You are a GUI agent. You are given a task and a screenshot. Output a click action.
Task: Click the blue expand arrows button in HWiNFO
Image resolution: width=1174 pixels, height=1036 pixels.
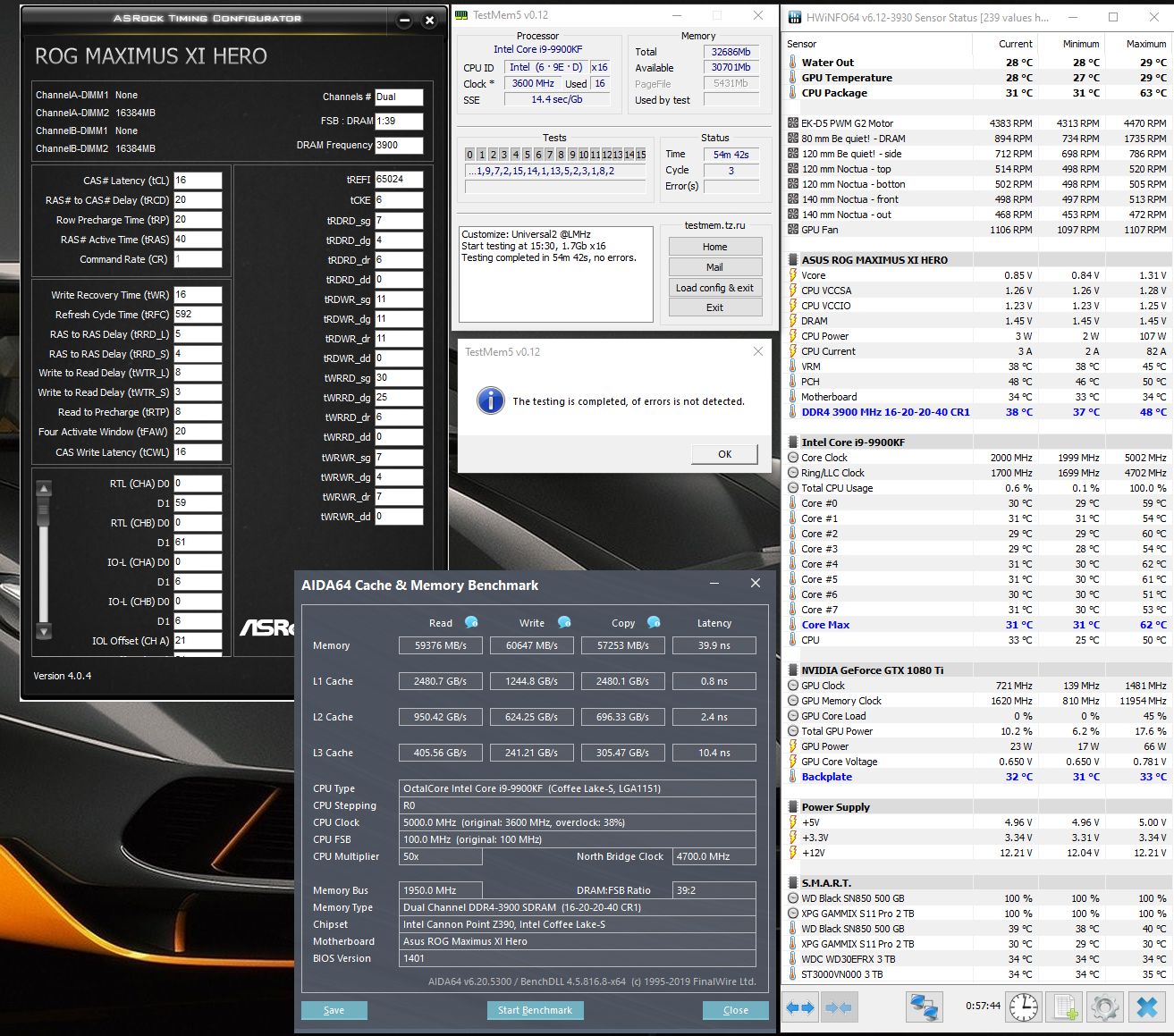(x=800, y=1007)
